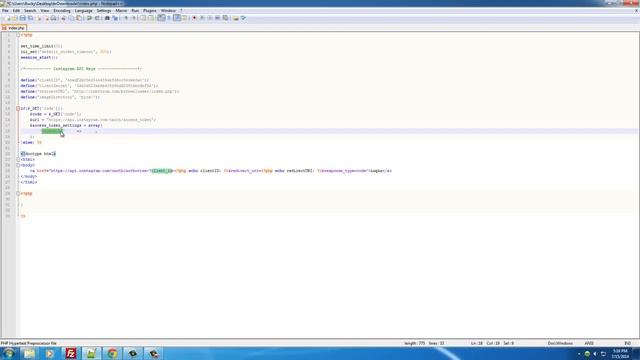Open the Search menu

tap(30, 11)
